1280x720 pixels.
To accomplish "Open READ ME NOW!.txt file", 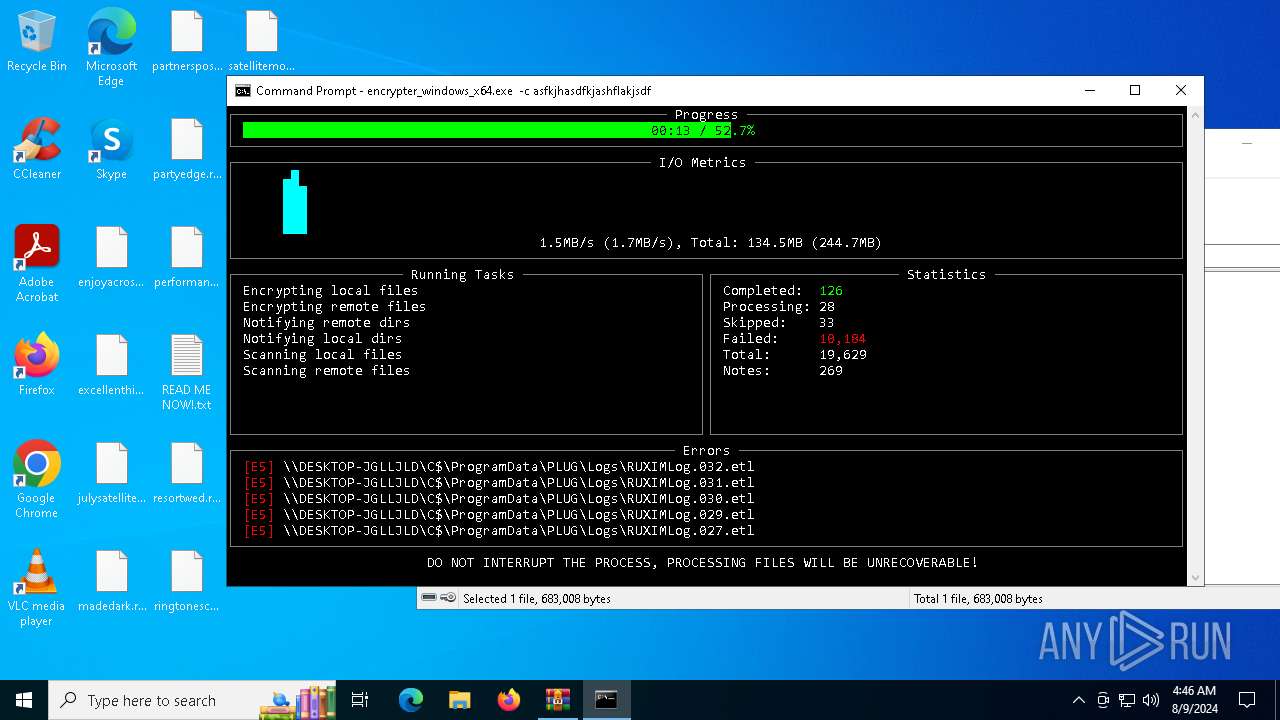I will click(x=187, y=372).
